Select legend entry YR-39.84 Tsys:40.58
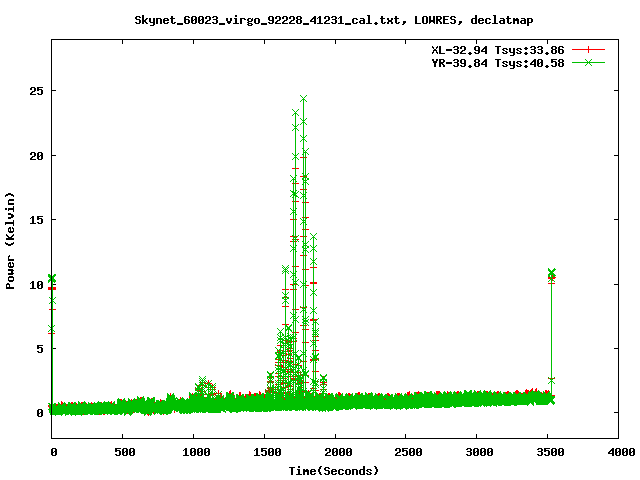Viewport: 640px width, 480px height. pyautogui.click(x=498, y=63)
